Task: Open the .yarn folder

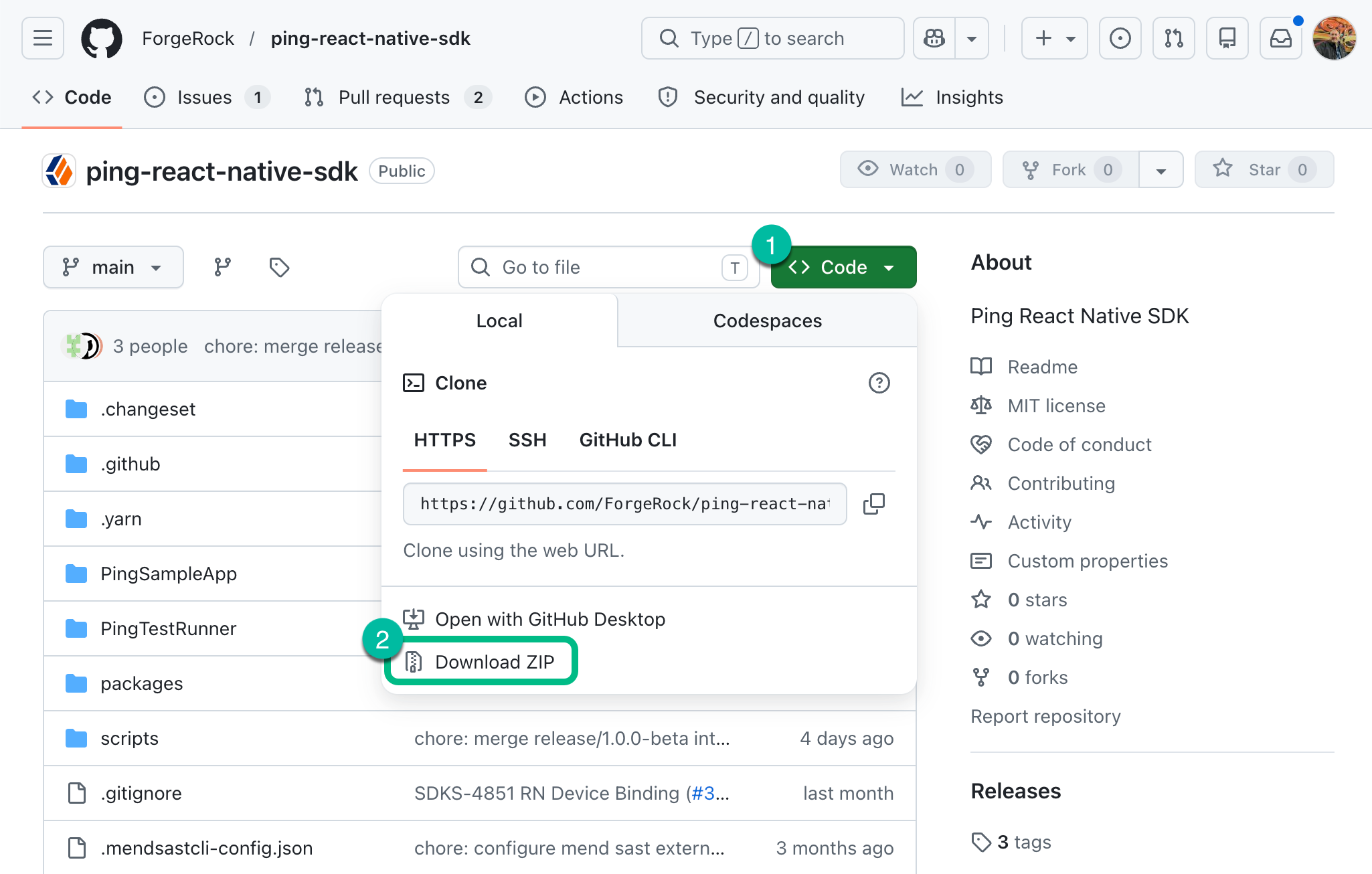Action: [x=121, y=519]
